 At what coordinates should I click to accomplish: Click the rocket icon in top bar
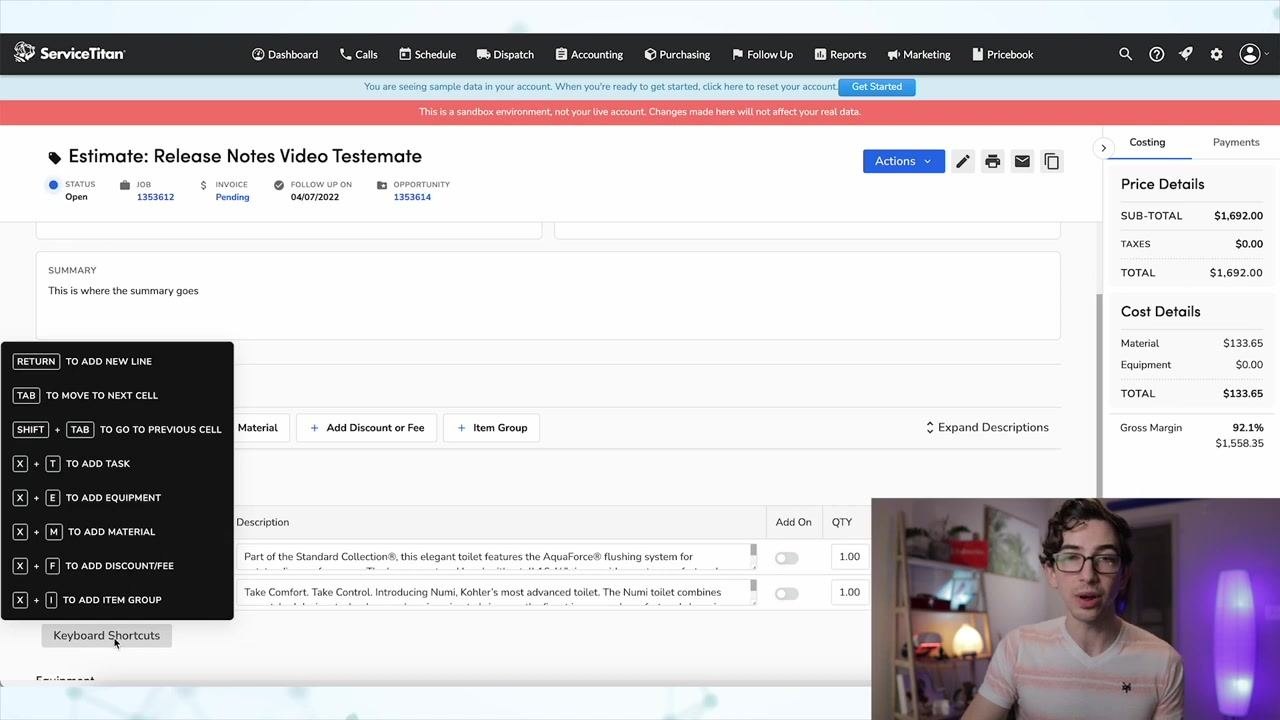[x=1186, y=54]
